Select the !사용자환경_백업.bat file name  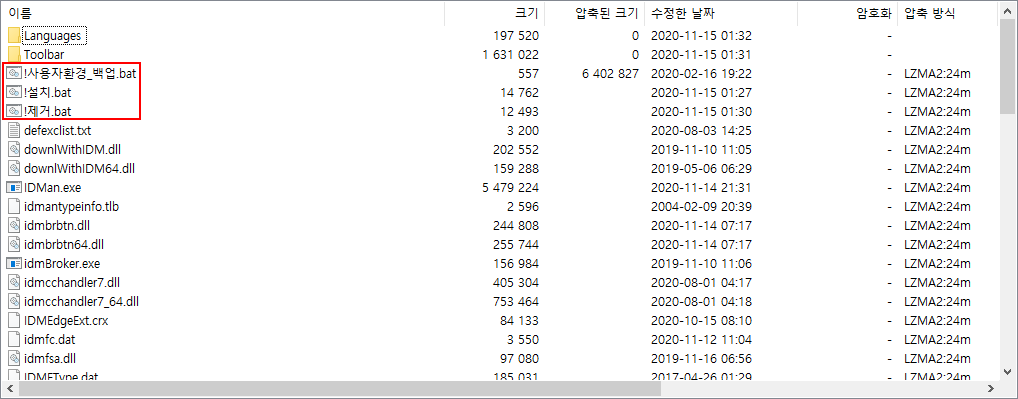coord(80,73)
